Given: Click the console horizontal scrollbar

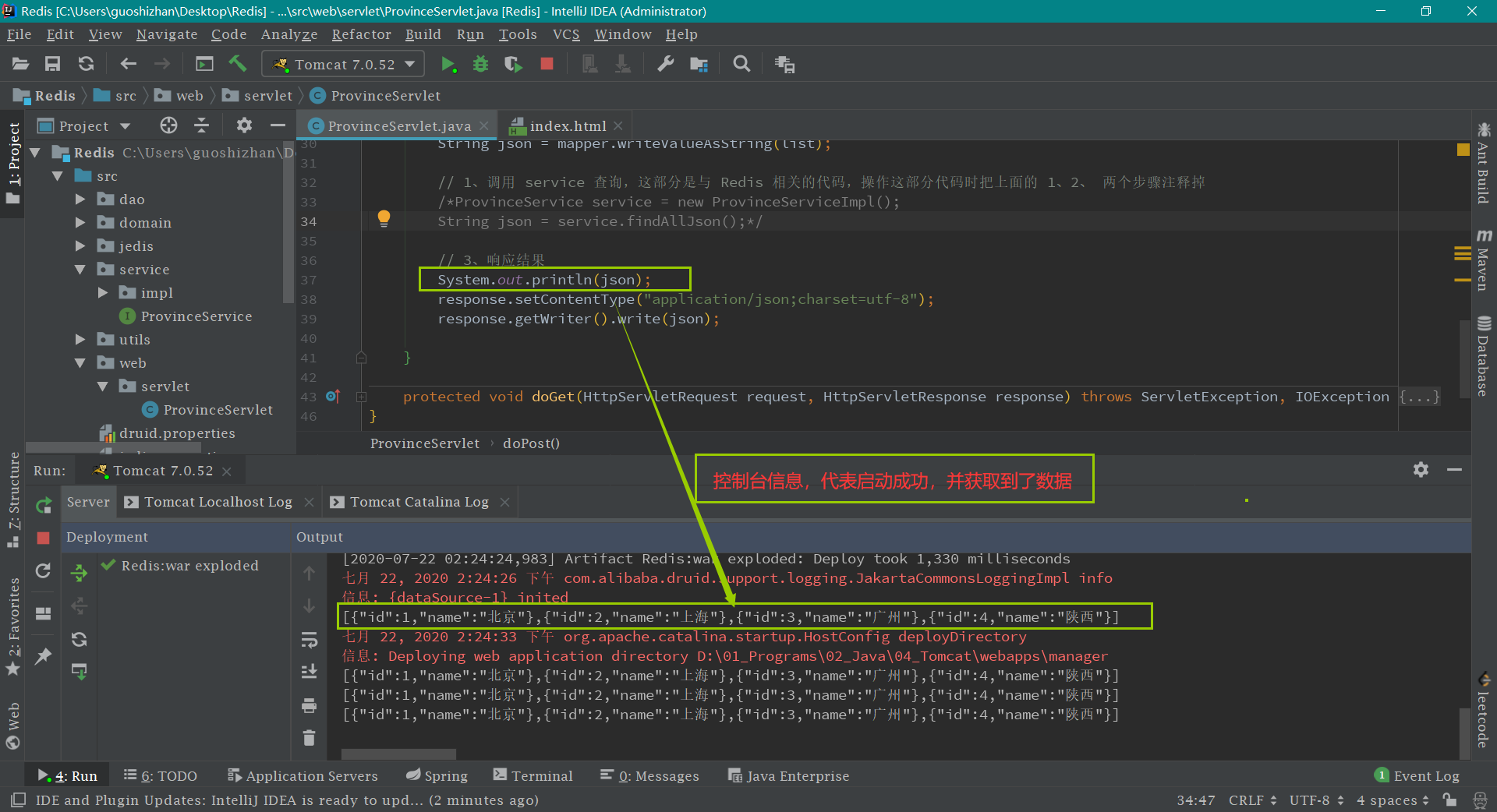Looking at the screenshot, I should 398,754.
